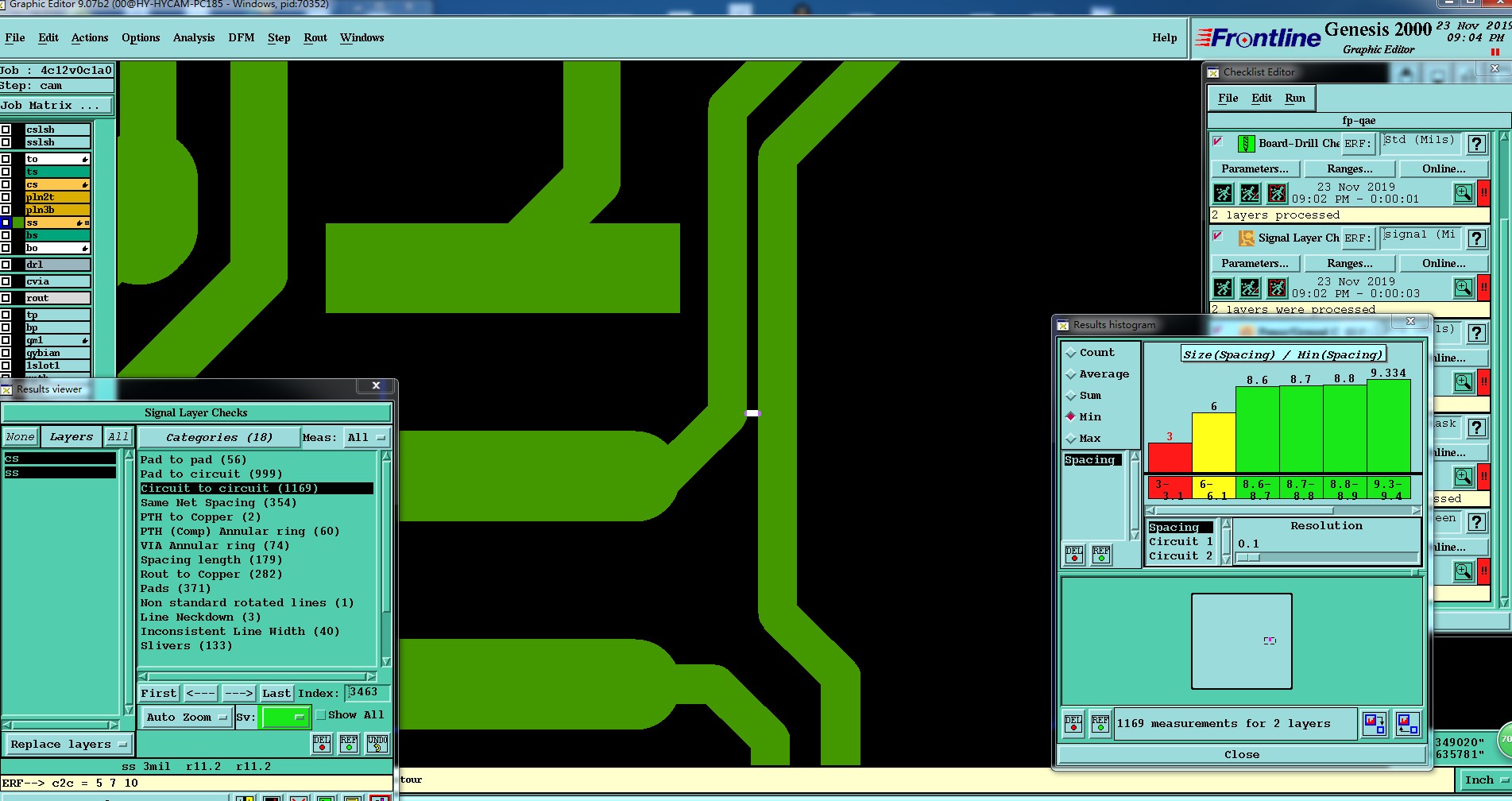Click red-bordered run icon in Board-Drill row
This screenshot has width=1512, height=801.
1277,193
